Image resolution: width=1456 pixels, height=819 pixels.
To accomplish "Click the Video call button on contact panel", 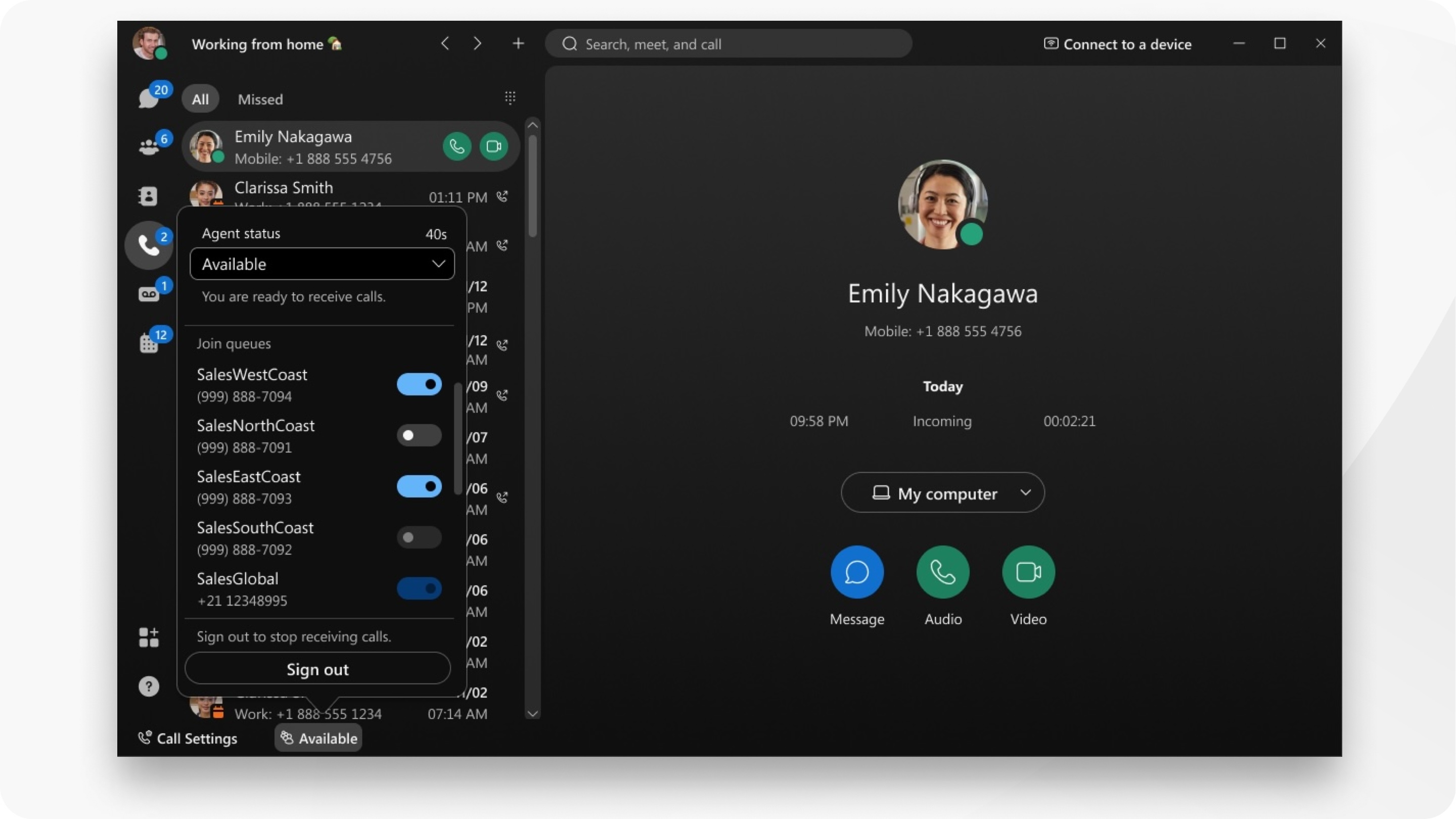I will click(x=1028, y=571).
